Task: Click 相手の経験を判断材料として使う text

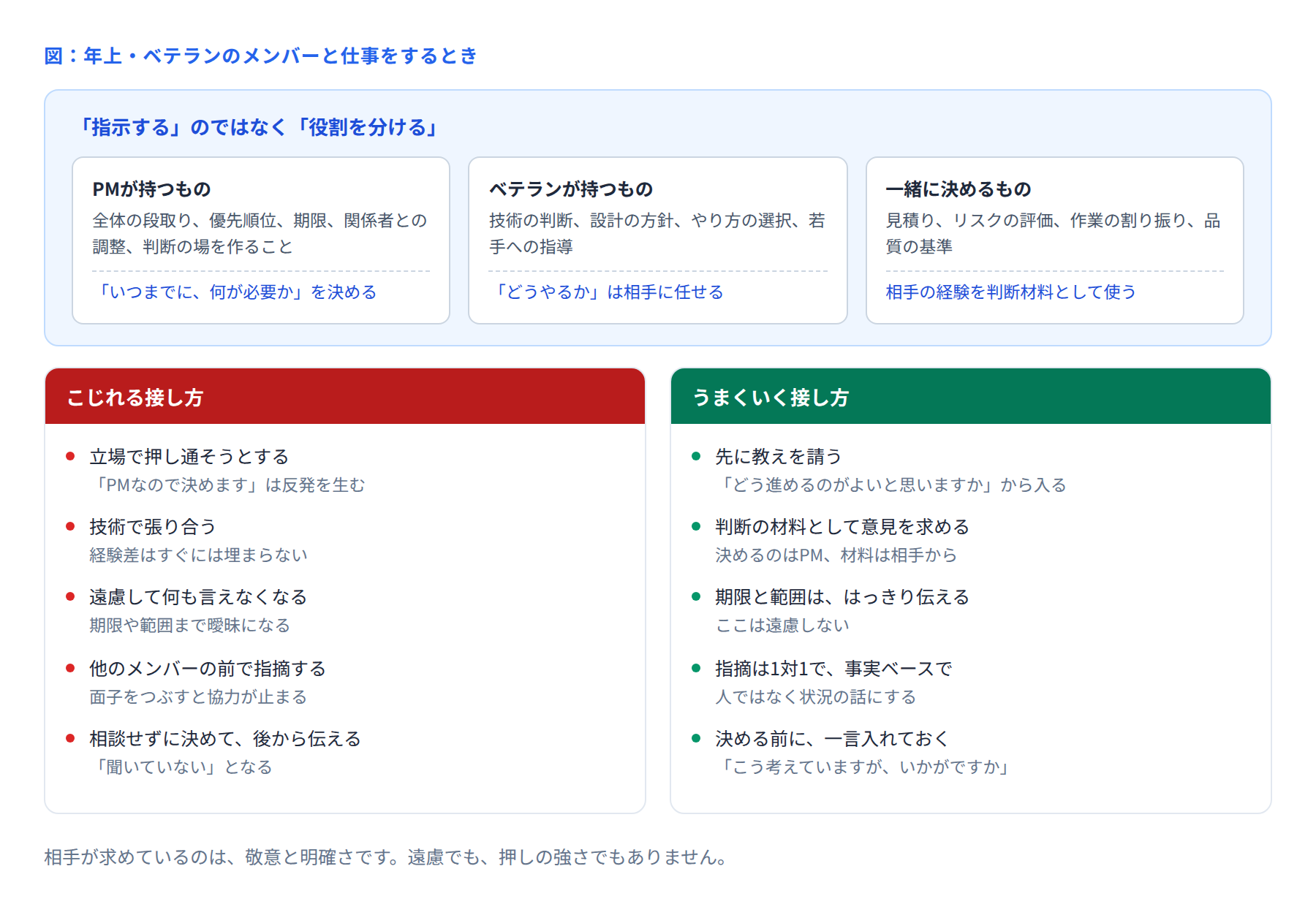Action: pos(1011,292)
